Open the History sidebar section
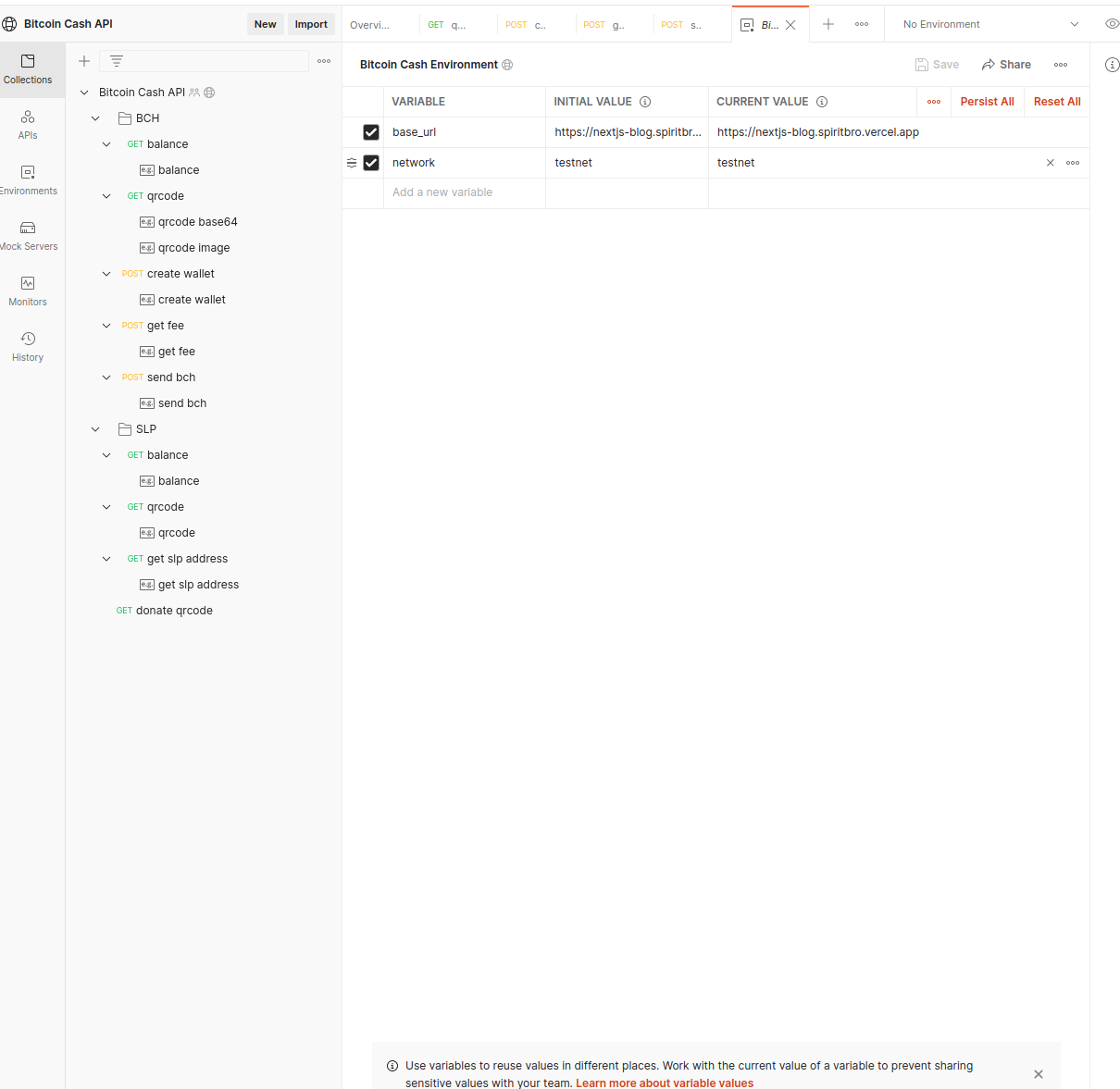Screen dimensions: 1120x1089 [28, 346]
